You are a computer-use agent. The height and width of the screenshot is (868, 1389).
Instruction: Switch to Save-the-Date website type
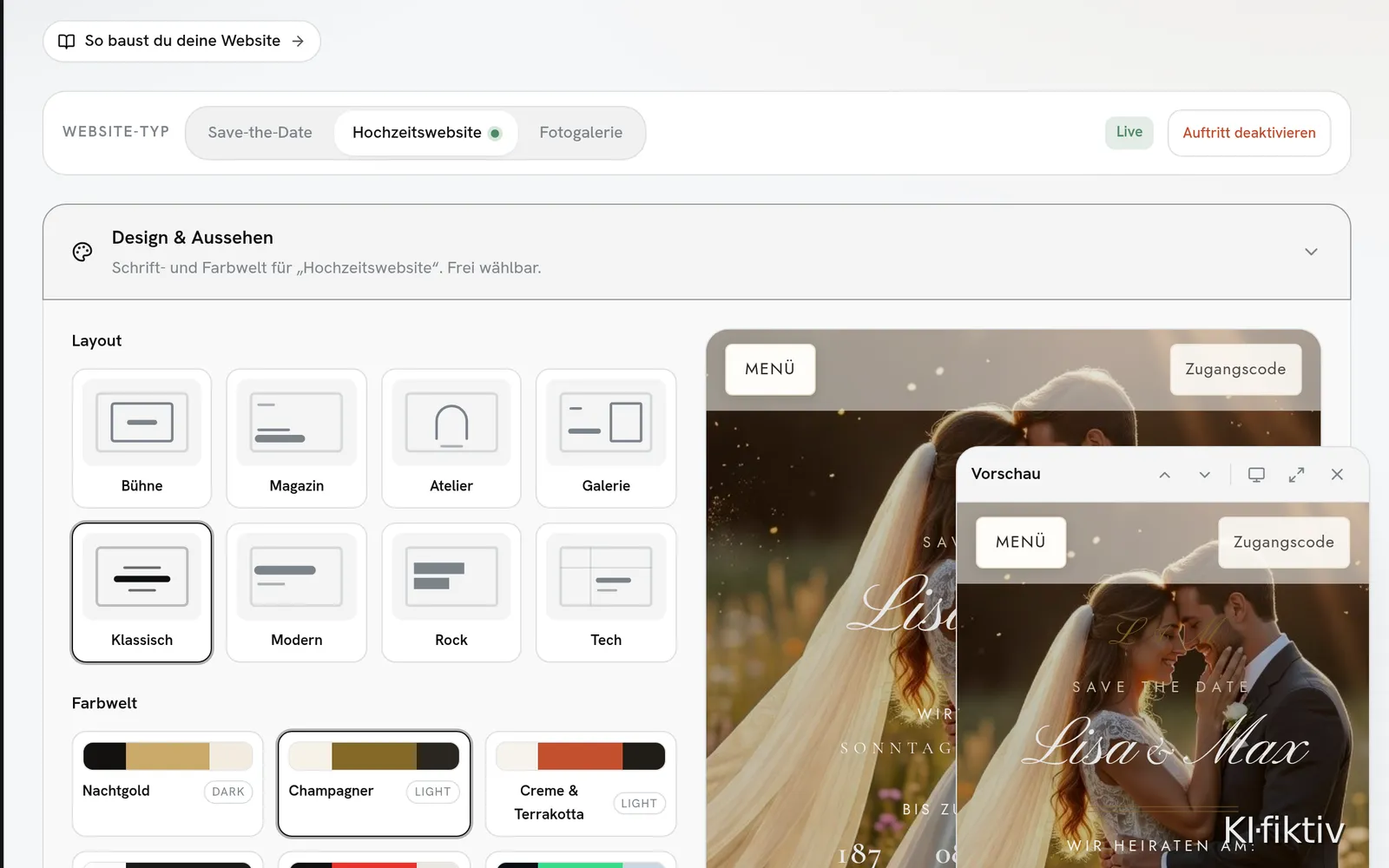point(260,133)
